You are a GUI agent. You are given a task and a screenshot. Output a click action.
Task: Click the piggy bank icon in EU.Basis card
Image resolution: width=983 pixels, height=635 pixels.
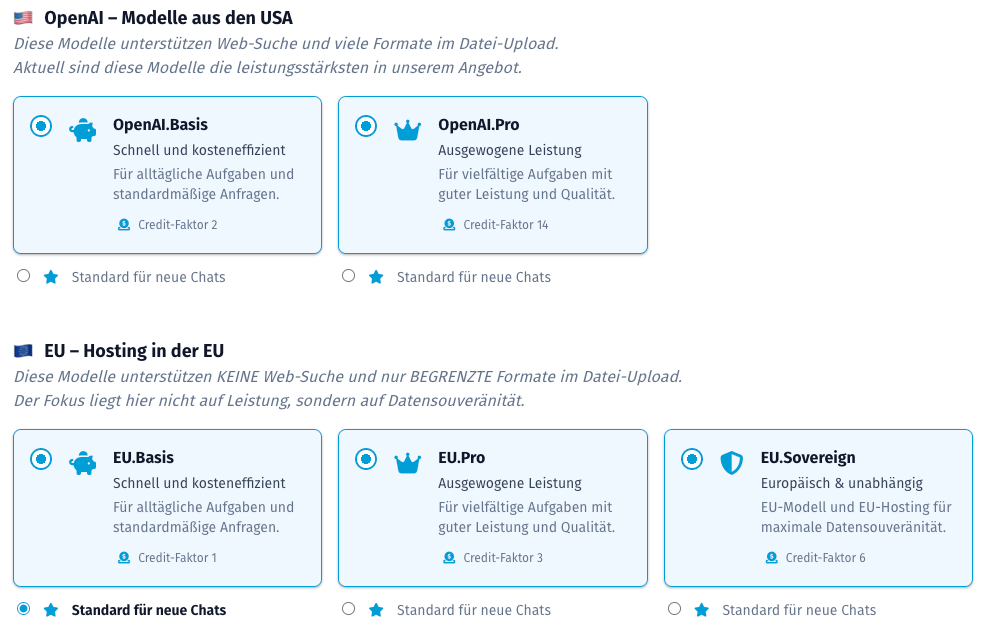[83, 463]
